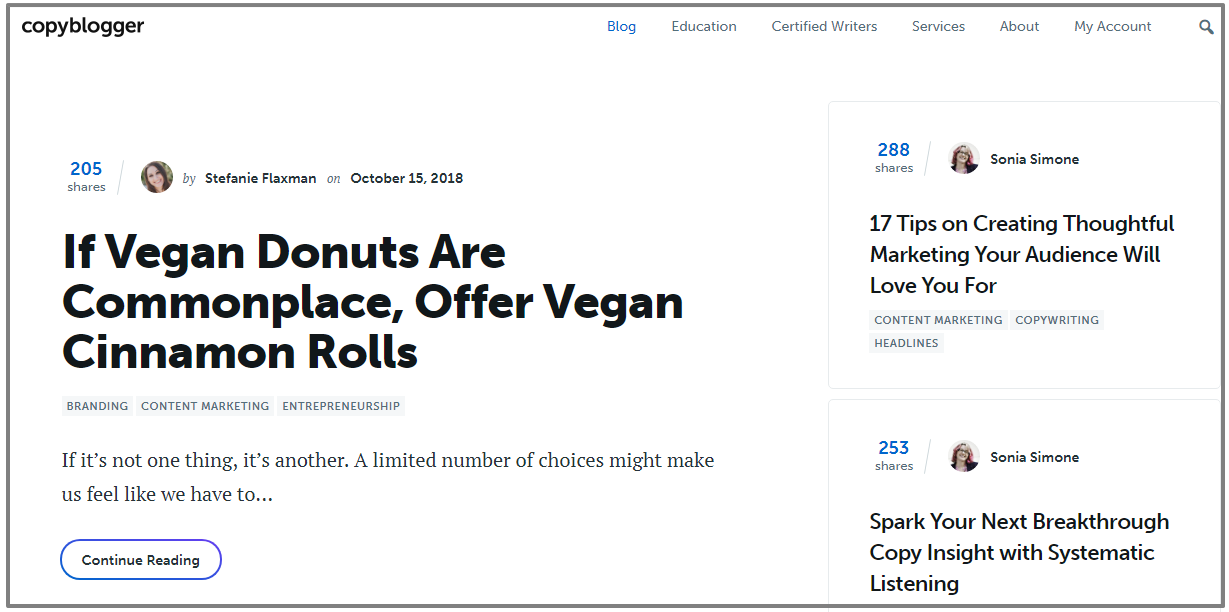1229x612 pixels.
Task: Open the site search
Action: pos(1206,26)
